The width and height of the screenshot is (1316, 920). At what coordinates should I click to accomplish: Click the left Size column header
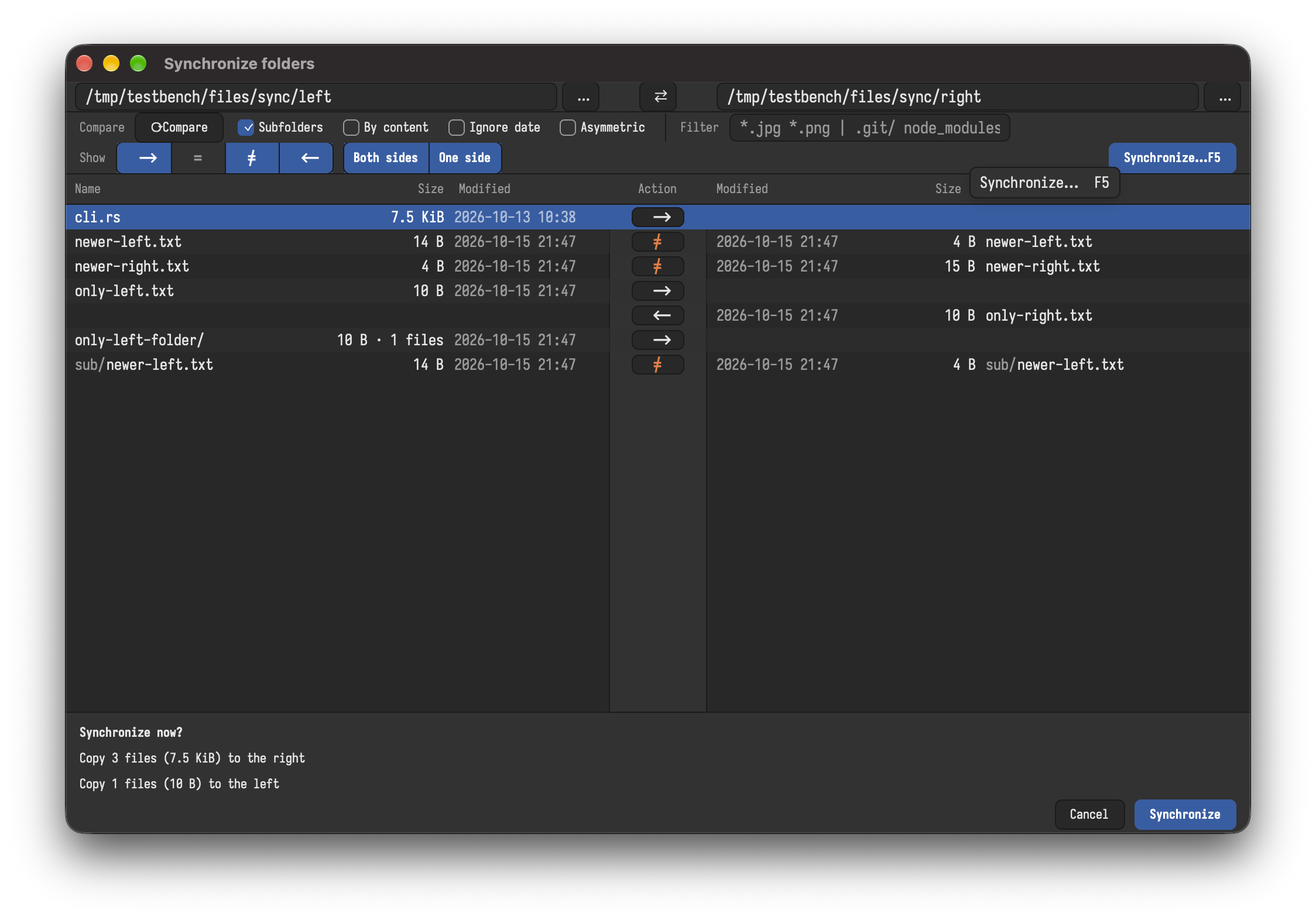click(430, 189)
